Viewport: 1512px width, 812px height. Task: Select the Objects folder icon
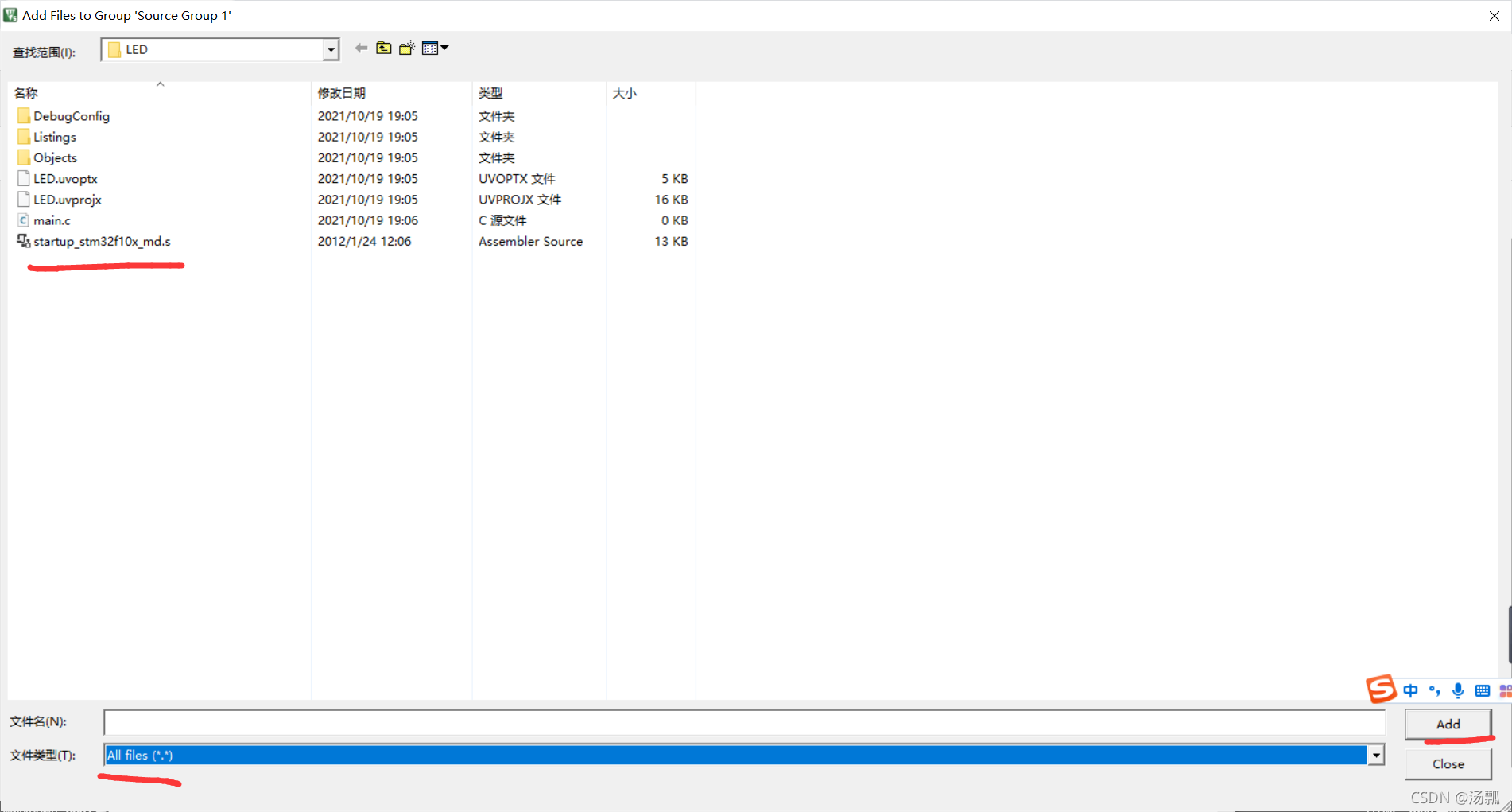coord(24,157)
